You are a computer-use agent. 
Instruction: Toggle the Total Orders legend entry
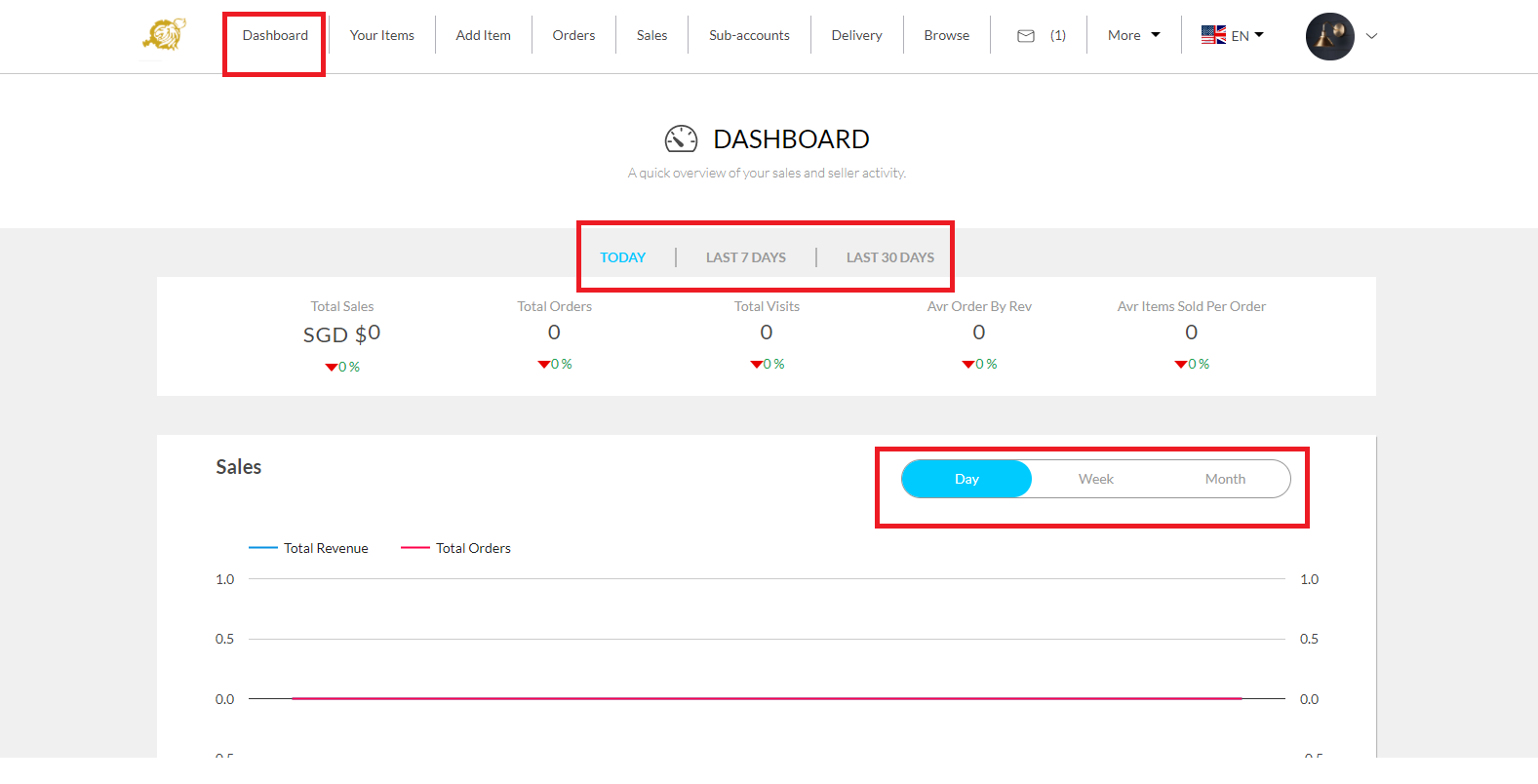[x=455, y=548]
